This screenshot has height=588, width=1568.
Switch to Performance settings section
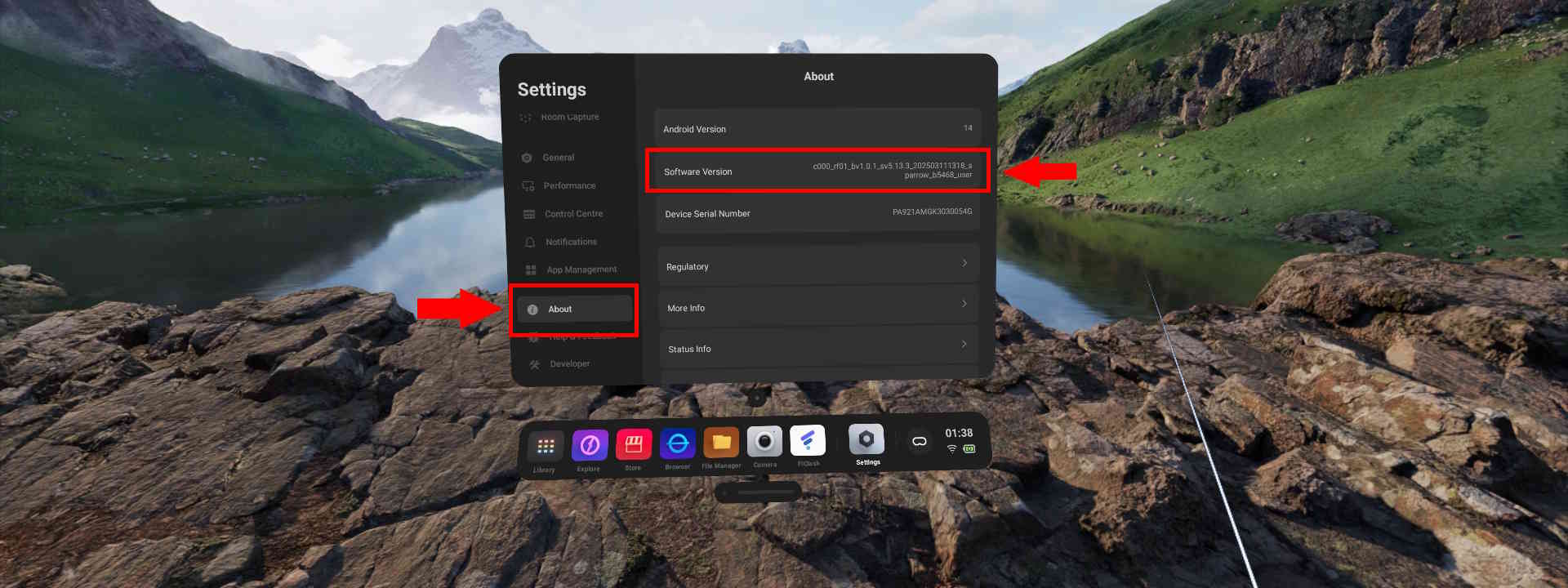(x=569, y=186)
